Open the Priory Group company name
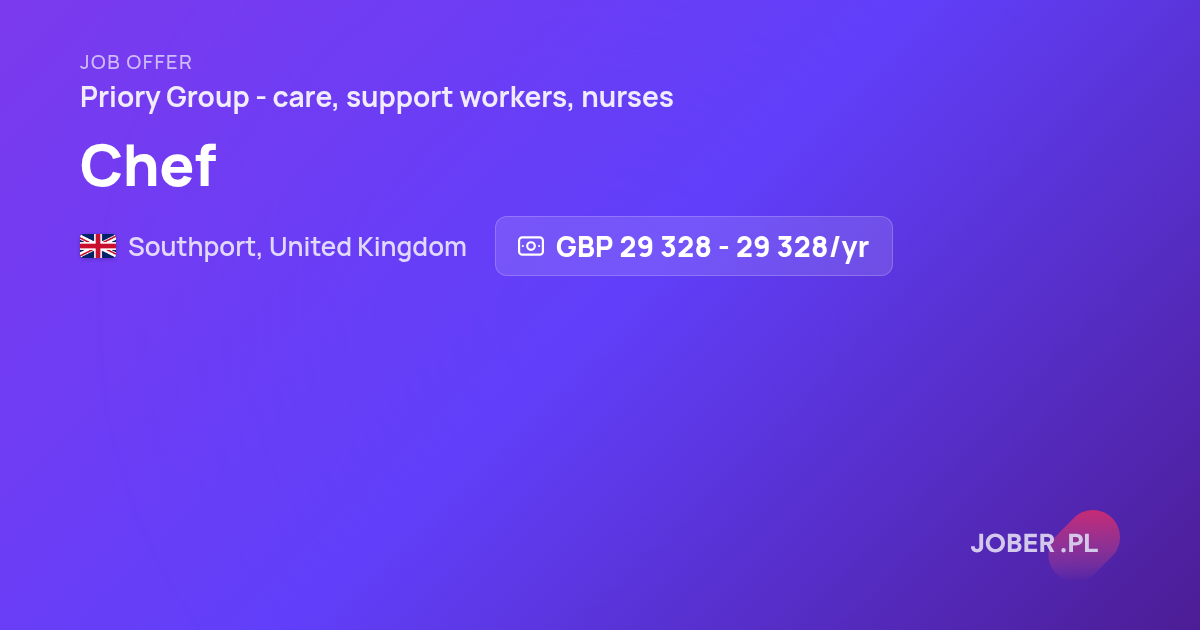Viewport: 1200px width, 630px height. 165,98
